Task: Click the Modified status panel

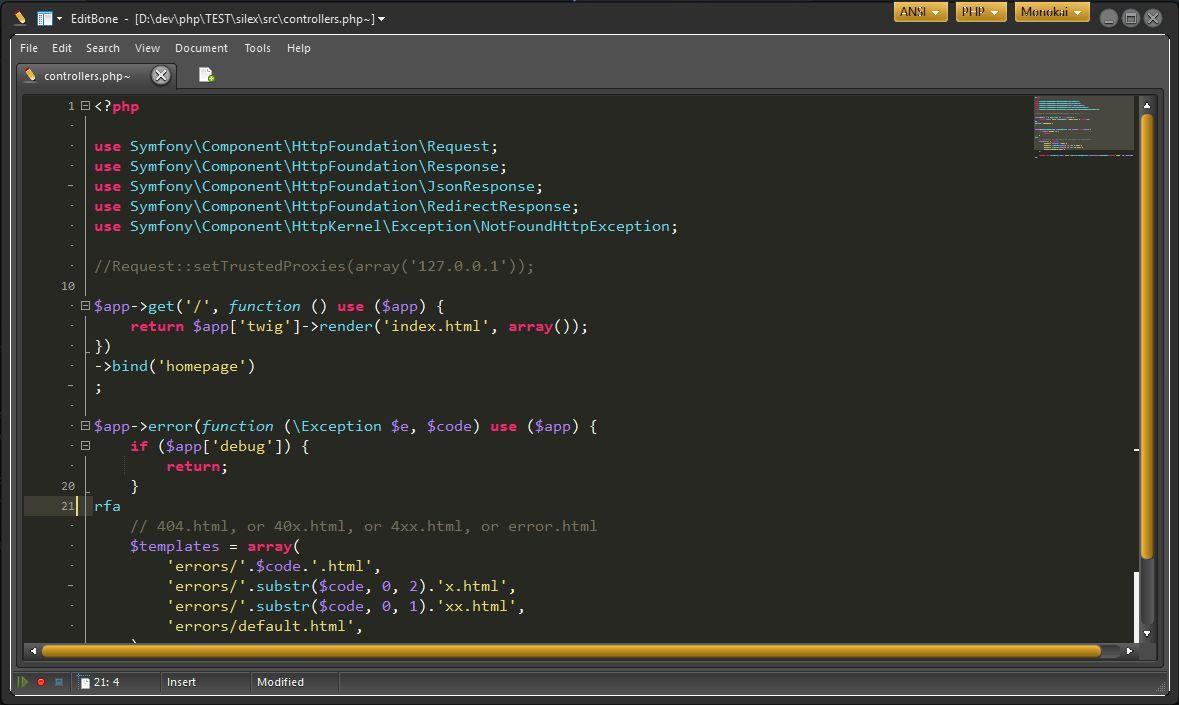Action: [280, 682]
